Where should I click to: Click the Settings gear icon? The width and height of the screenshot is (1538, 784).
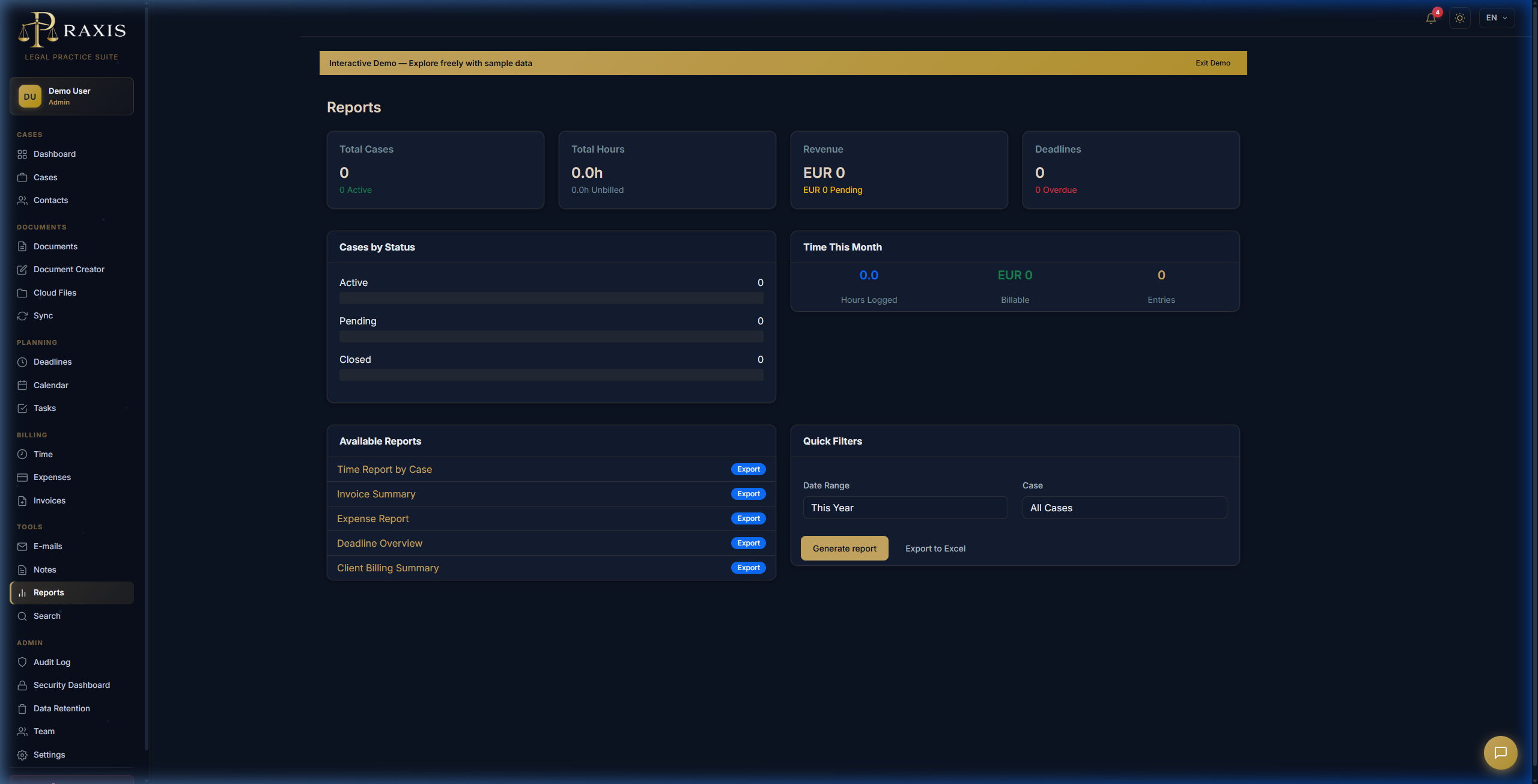22,755
